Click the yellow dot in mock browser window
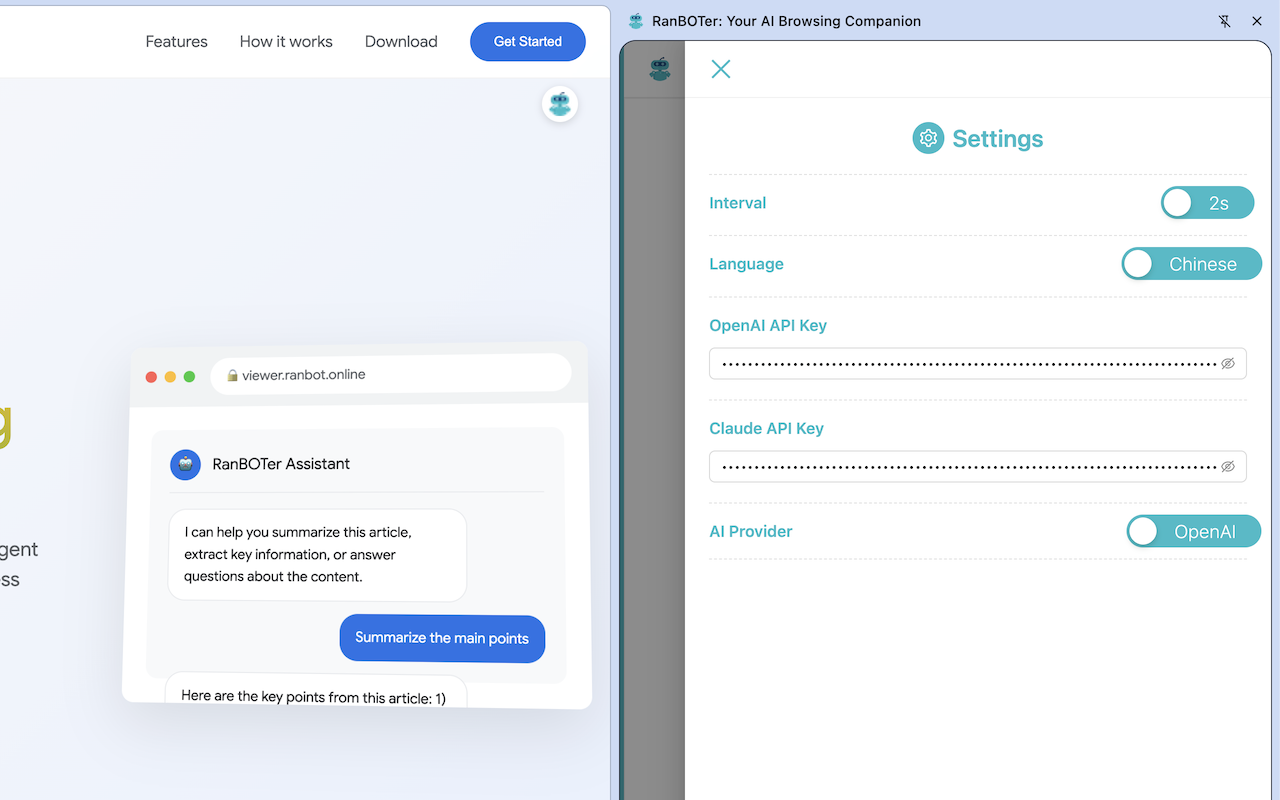This screenshot has width=1280, height=800. point(170,377)
